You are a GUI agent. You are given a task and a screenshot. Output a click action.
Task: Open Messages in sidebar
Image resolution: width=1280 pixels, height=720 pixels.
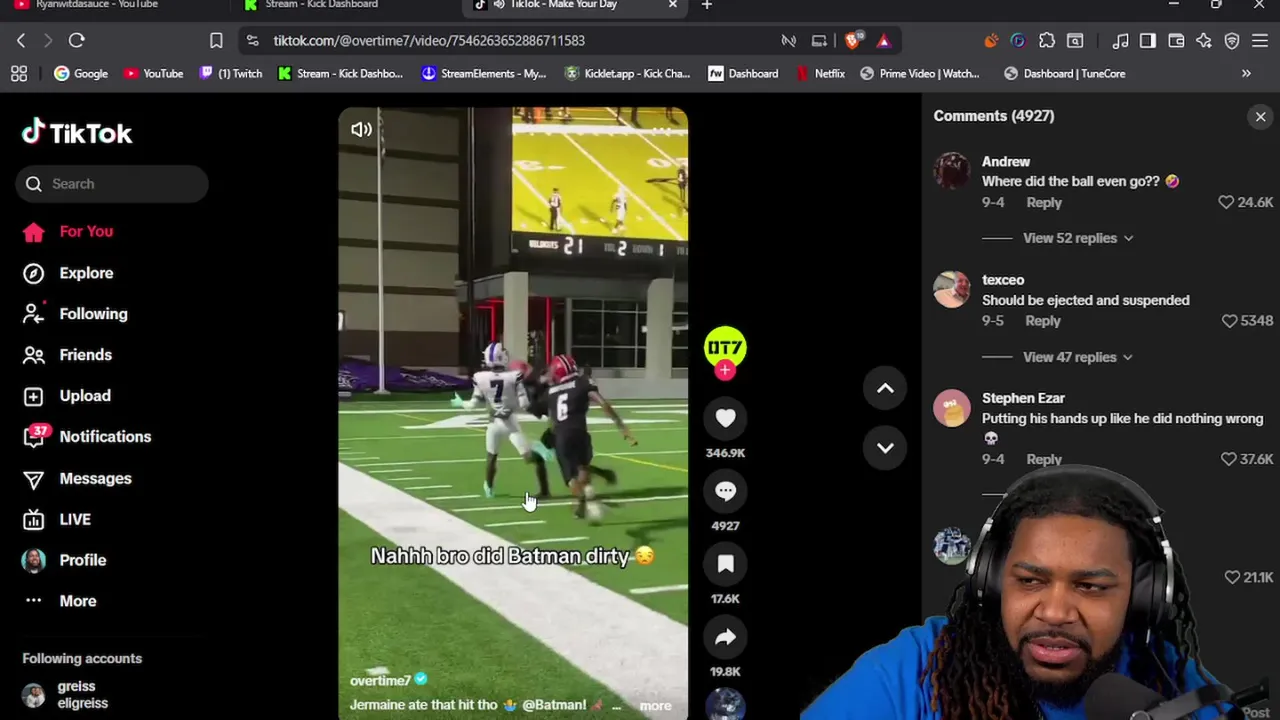77,478
